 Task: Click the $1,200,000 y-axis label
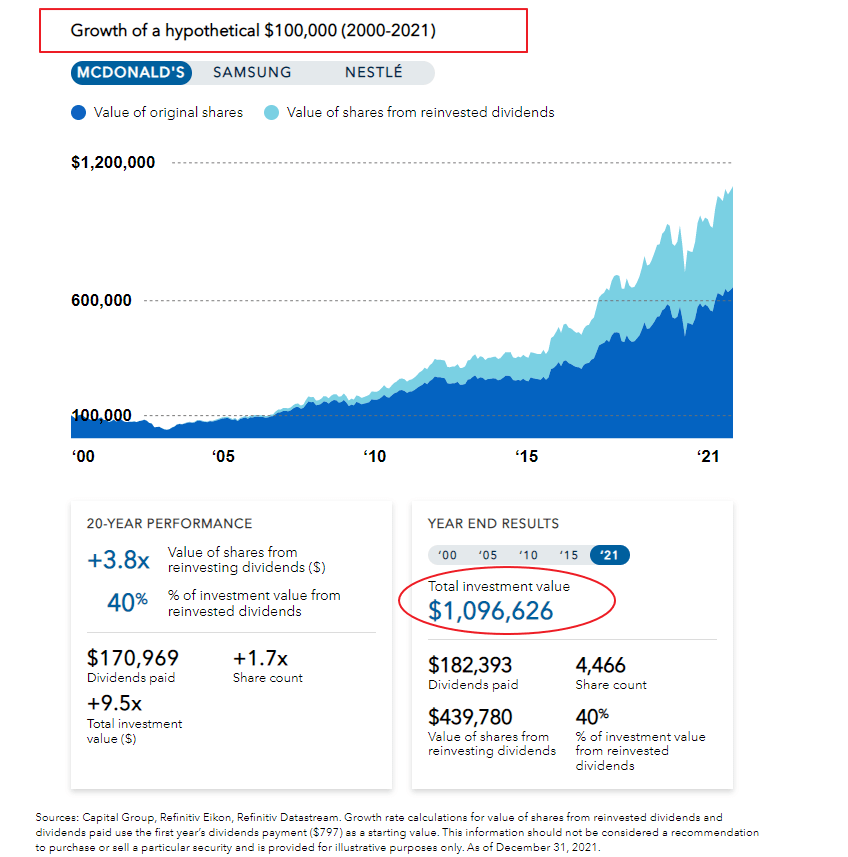(113, 162)
